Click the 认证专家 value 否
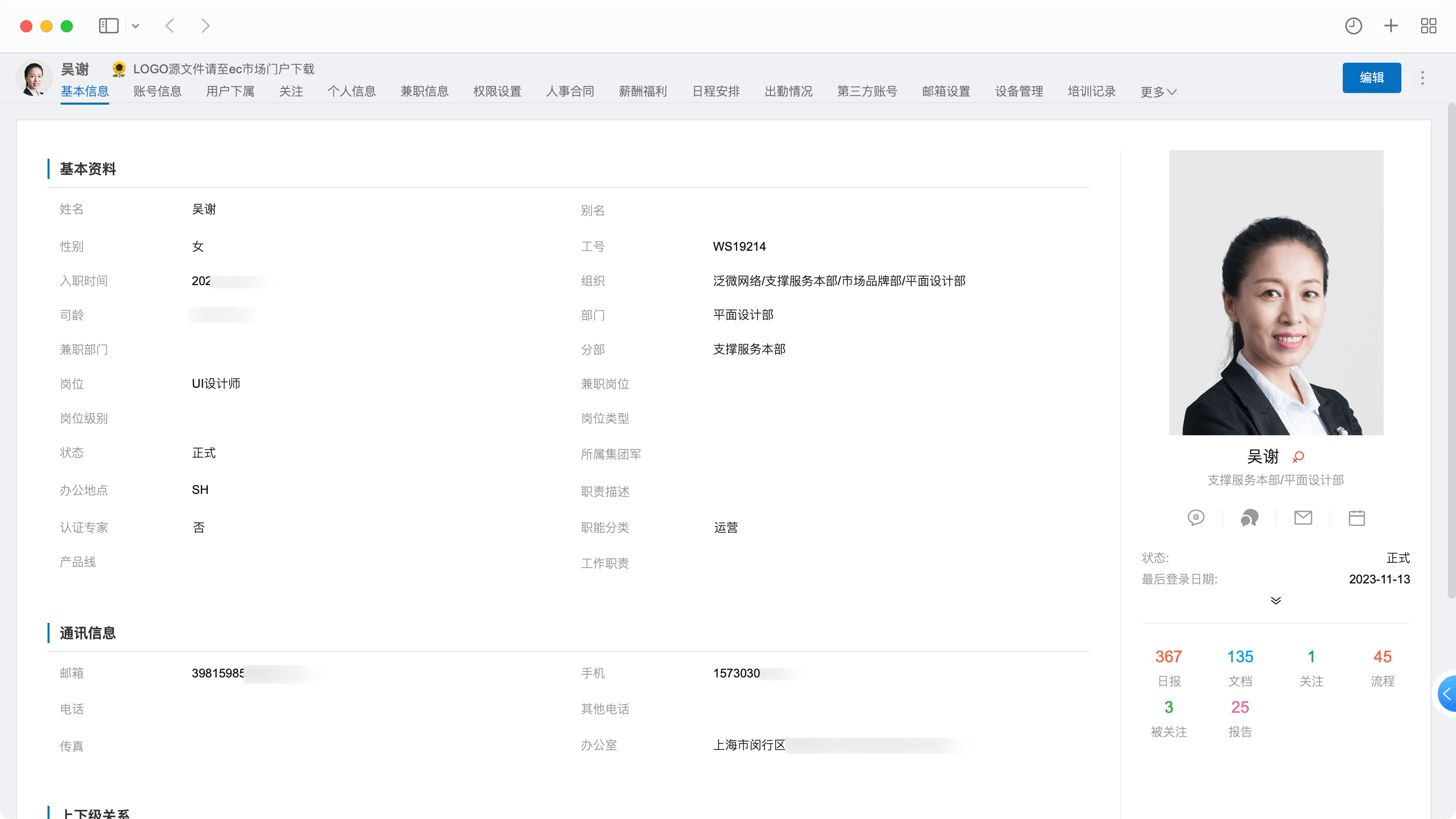The image size is (1456, 819). coord(198,528)
